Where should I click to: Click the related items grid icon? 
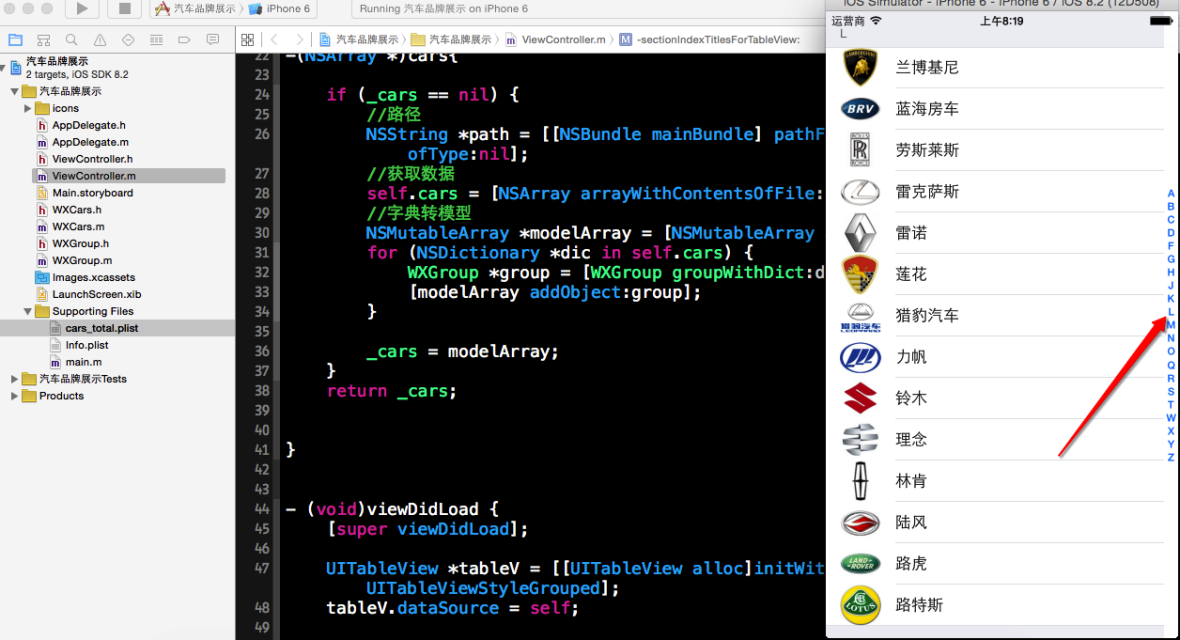(x=248, y=40)
